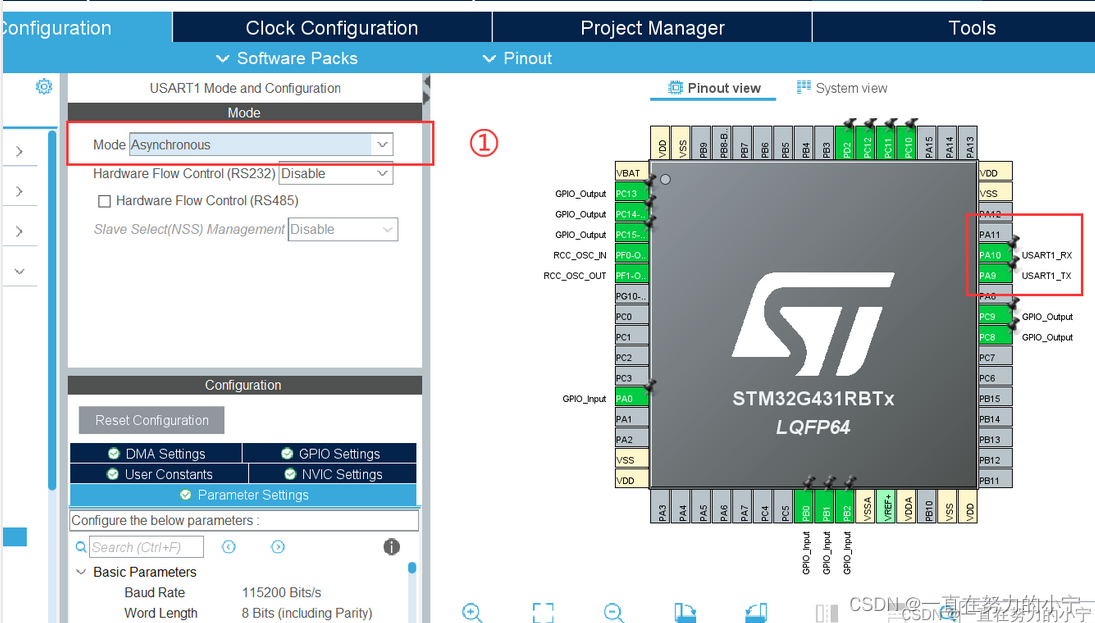Click the PC9 GPIO_Output pin
Screen dimensions: 1095x623
tap(995, 316)
